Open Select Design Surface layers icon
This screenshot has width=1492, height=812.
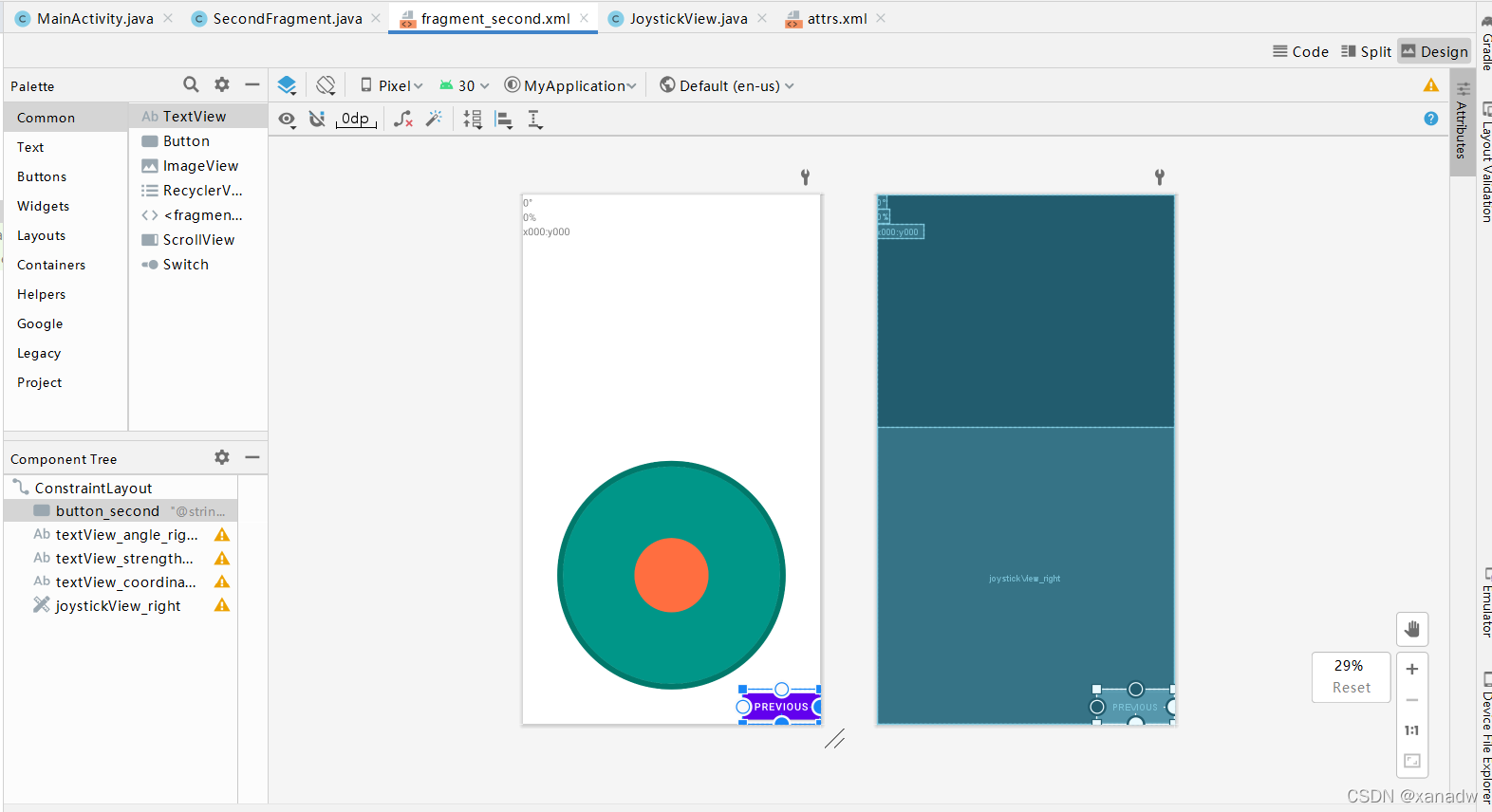pyautogui.click(x=287, y=85)
